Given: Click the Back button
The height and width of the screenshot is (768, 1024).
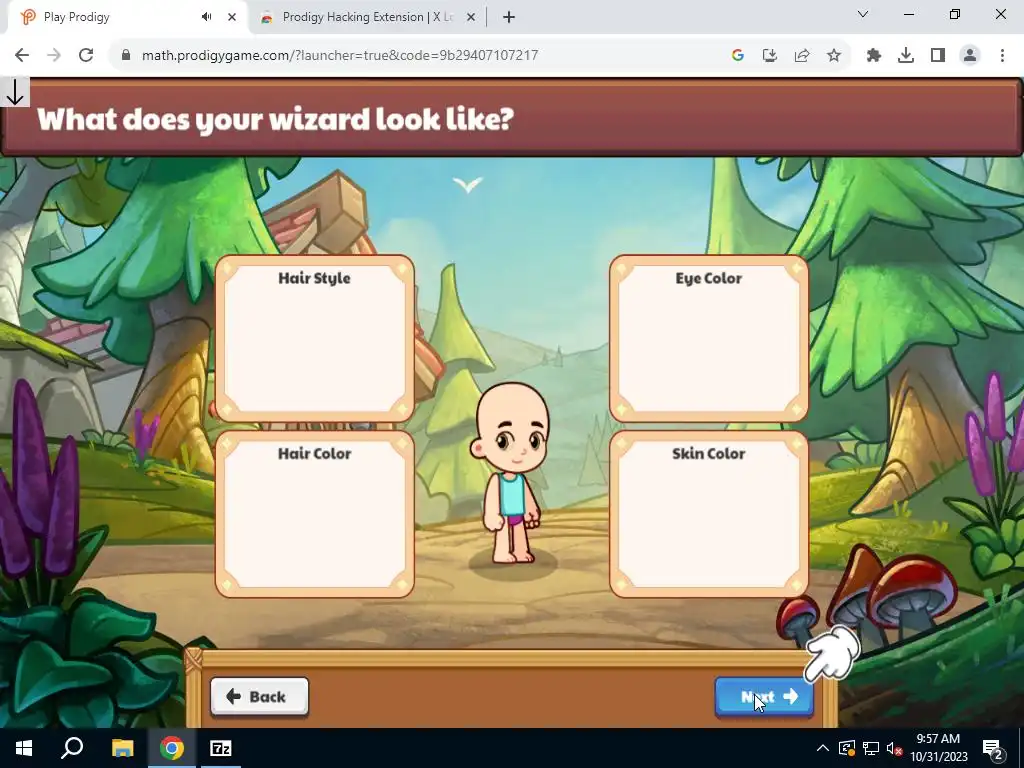Looking at the screenshot, I should coord(259,697).
